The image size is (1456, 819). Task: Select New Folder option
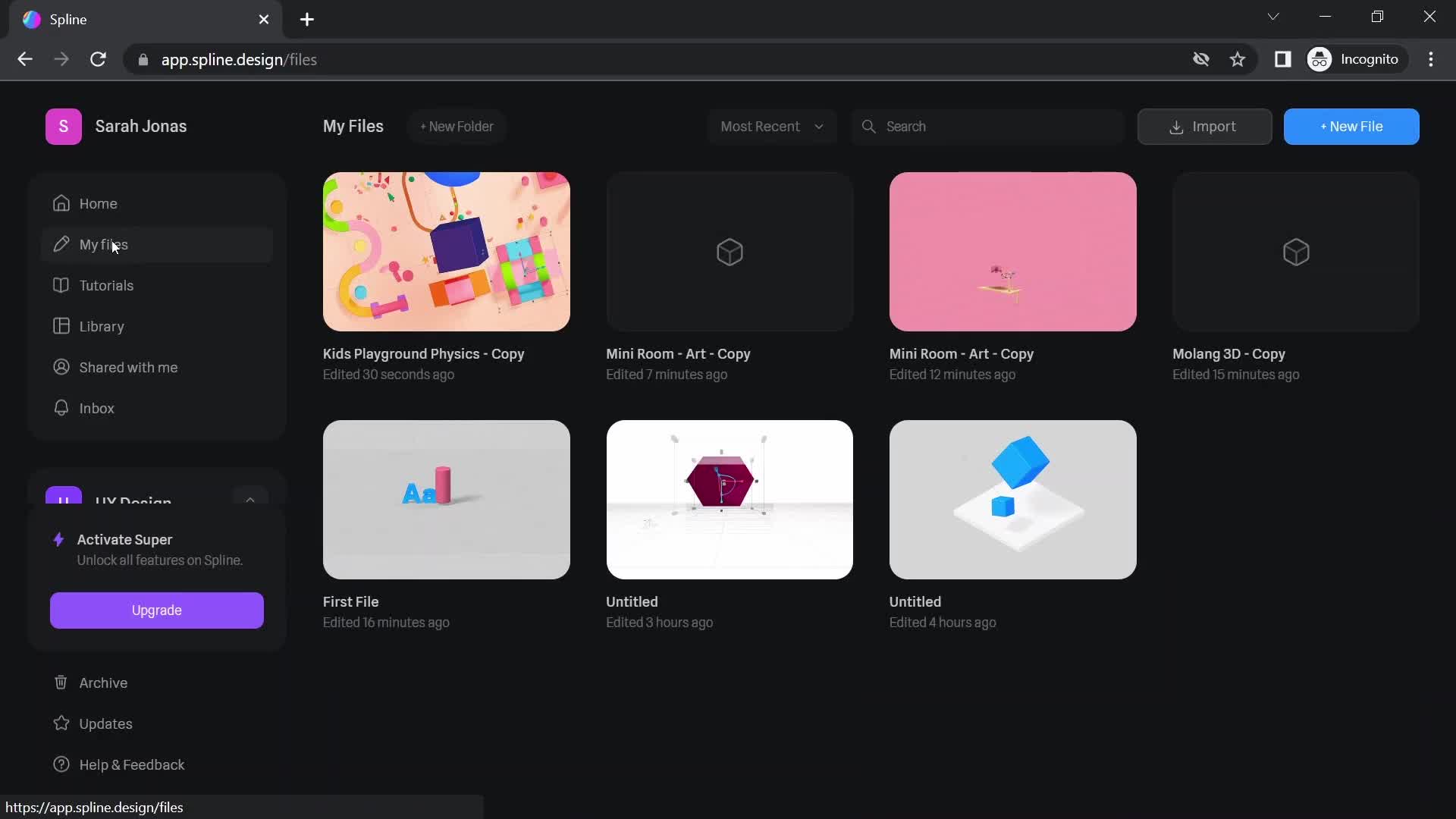click(456, 127)
